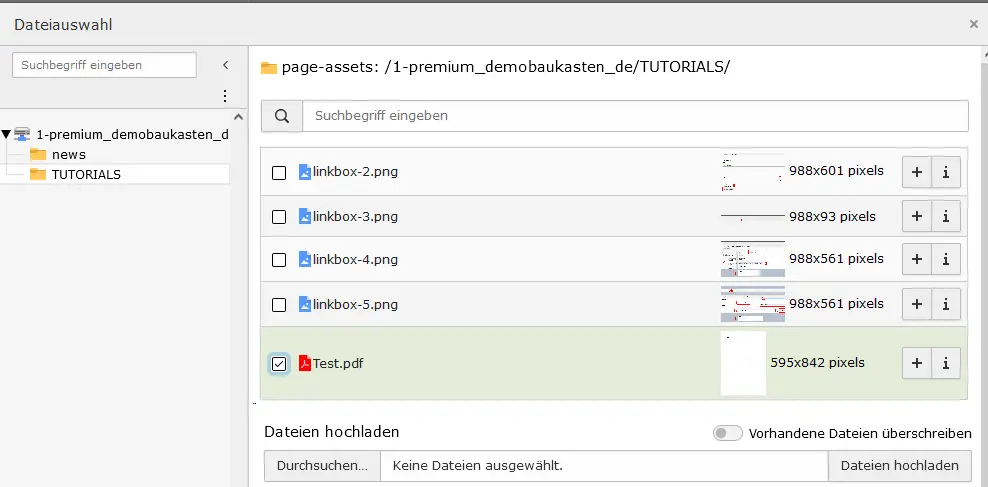Check the linkbox-2.png checkbox
This screenshot has width=988, height=487.
[279, 173]
